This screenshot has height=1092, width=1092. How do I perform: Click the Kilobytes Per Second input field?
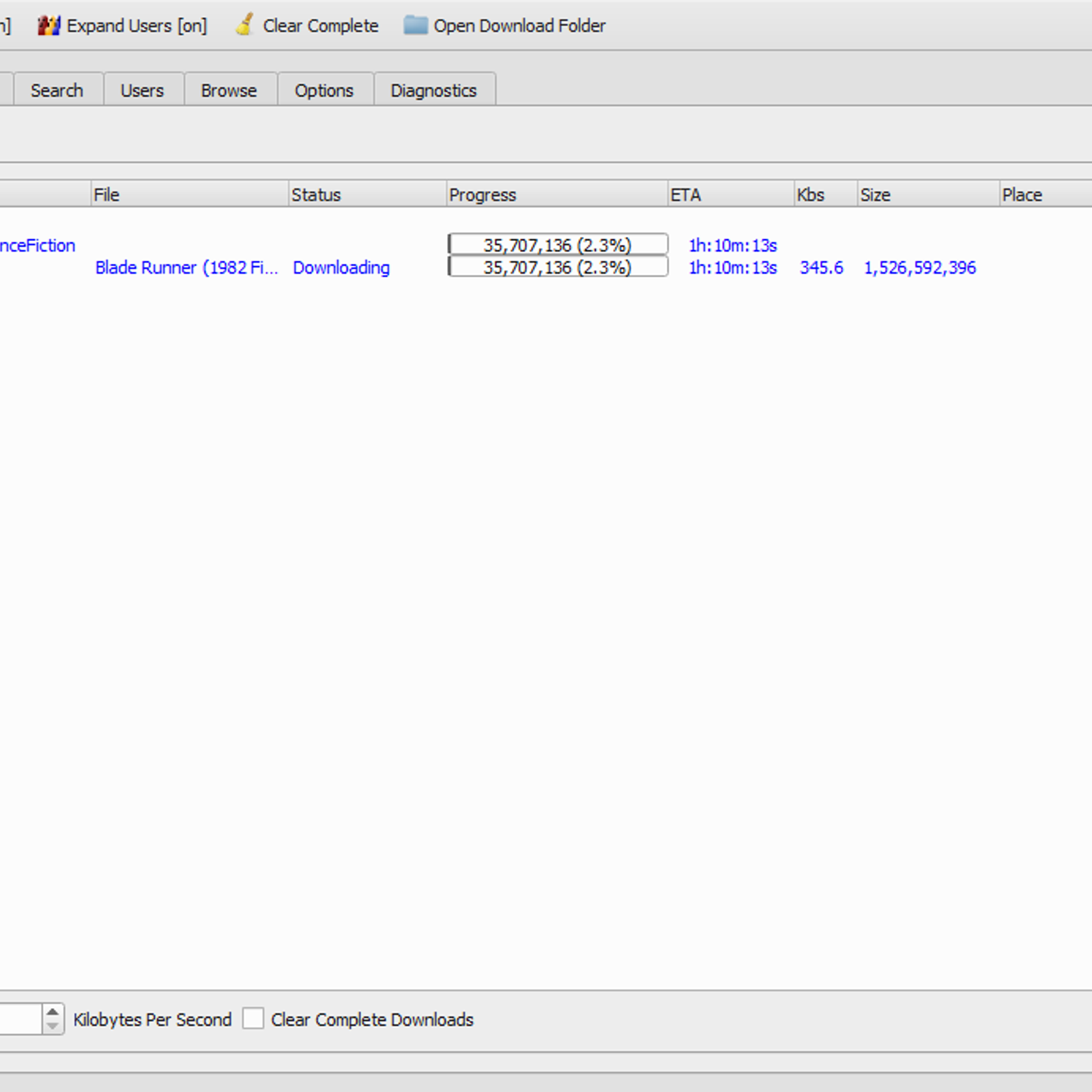[x=20, y=1019]
